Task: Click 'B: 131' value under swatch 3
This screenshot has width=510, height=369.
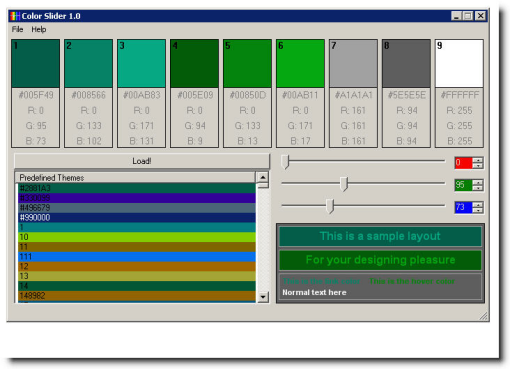Action: coord(142,141)
